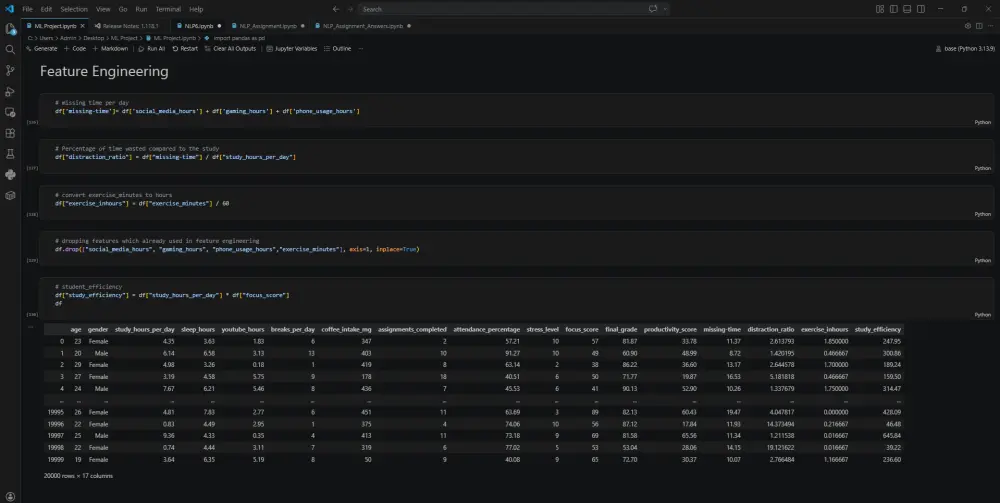
Task: Open the Run and Debug view
Action: 10,92
